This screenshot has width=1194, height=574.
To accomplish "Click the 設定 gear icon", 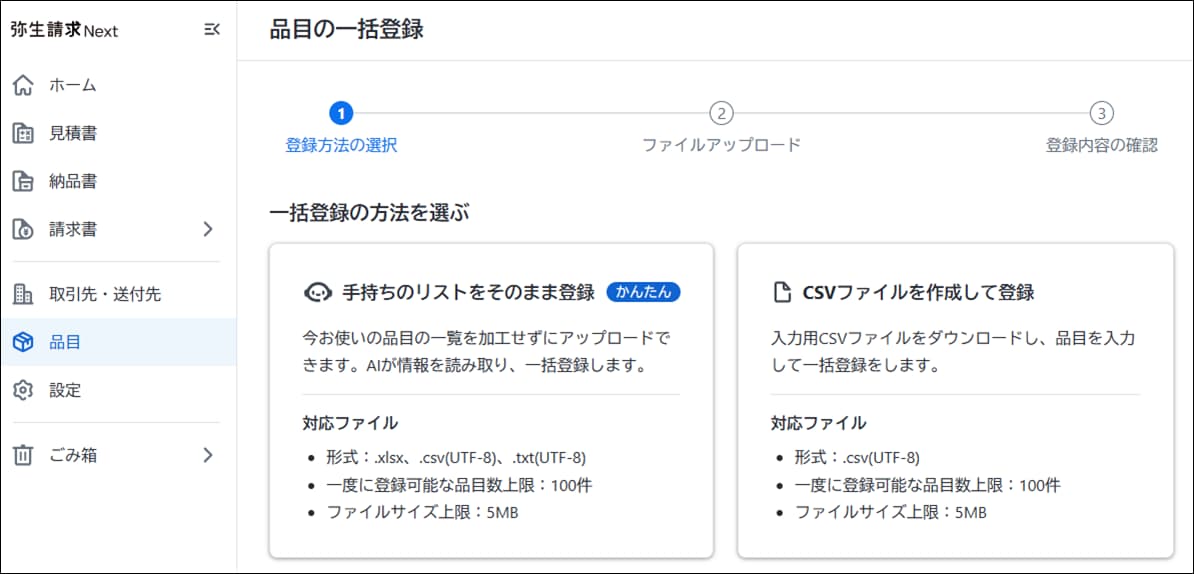I will coord(23,390).
